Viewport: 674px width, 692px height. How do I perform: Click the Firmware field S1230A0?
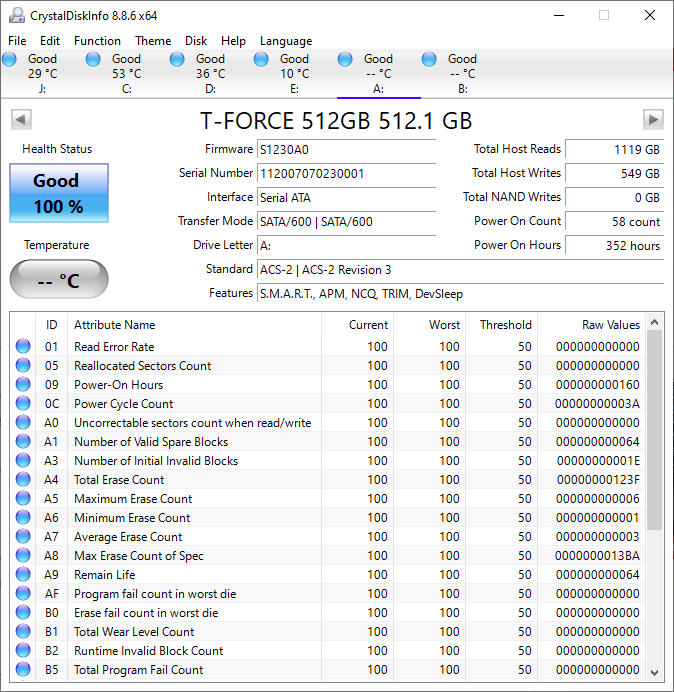pos(346,150)
